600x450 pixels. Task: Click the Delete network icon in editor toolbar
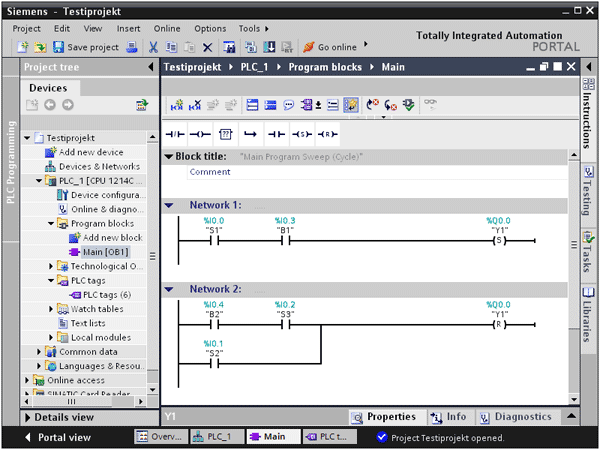(195, 105)
